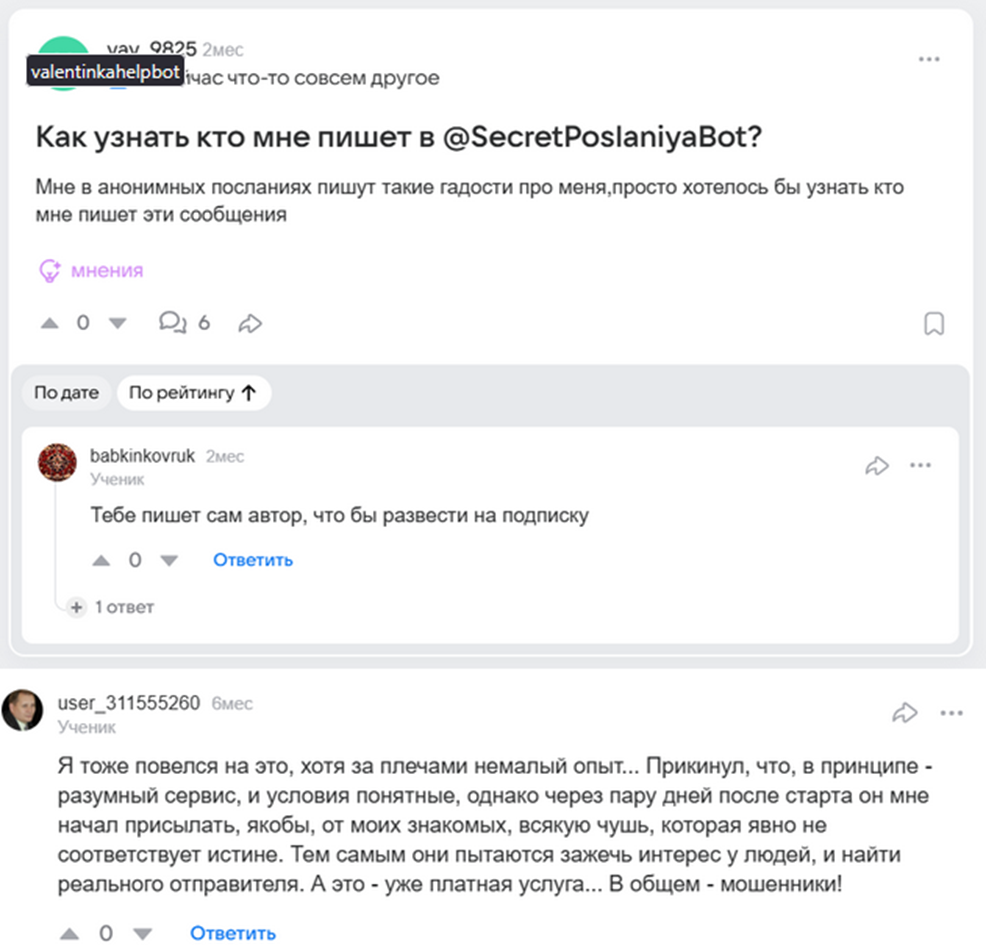Image resolution: width=986 pixels, height=950 pixels.
Task: Open more options for babkinkovruk's answer
Action: pyautogui.click(x=920, y=466)
